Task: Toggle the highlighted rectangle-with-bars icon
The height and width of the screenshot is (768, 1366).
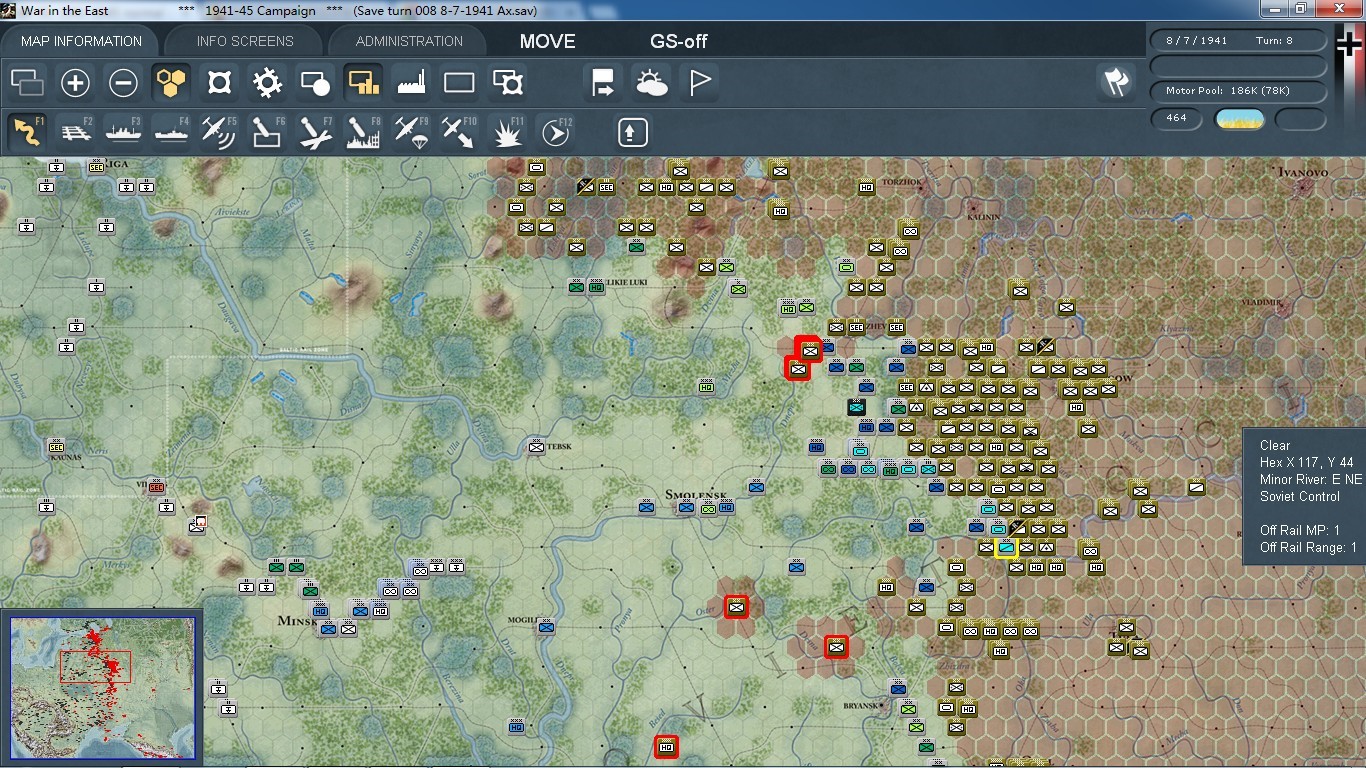Action: 363,82
